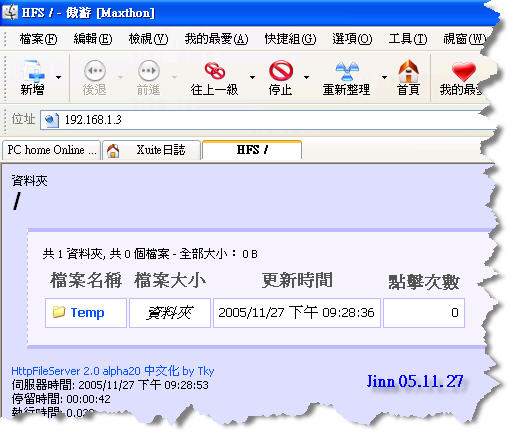The height and width of the screenshot is (432, 509).
Task: Click the New (新增) toolbar icon
Action: [33, 71]
